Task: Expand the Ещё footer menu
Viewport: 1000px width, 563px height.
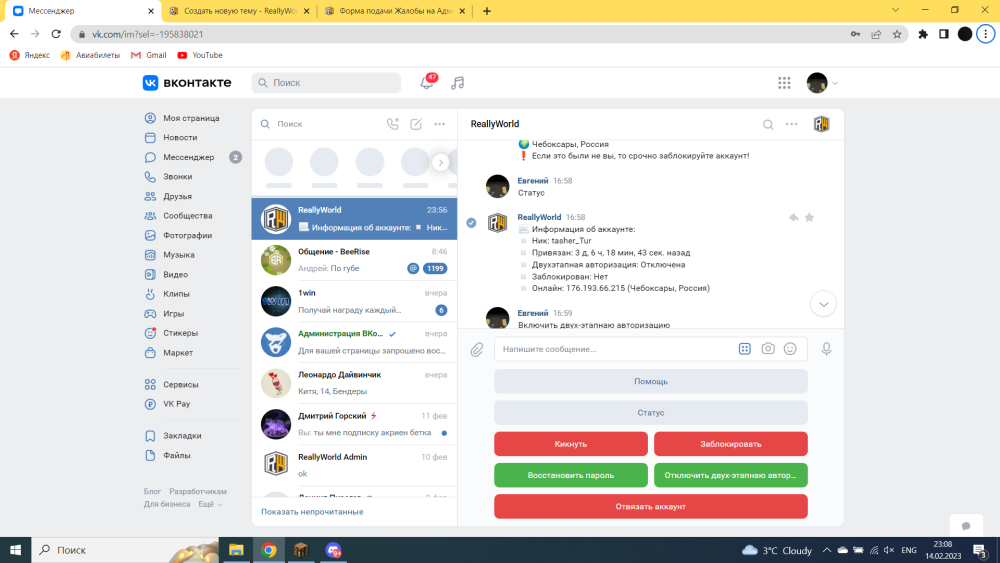Action: pyautogui.click(x=210, y=504)
